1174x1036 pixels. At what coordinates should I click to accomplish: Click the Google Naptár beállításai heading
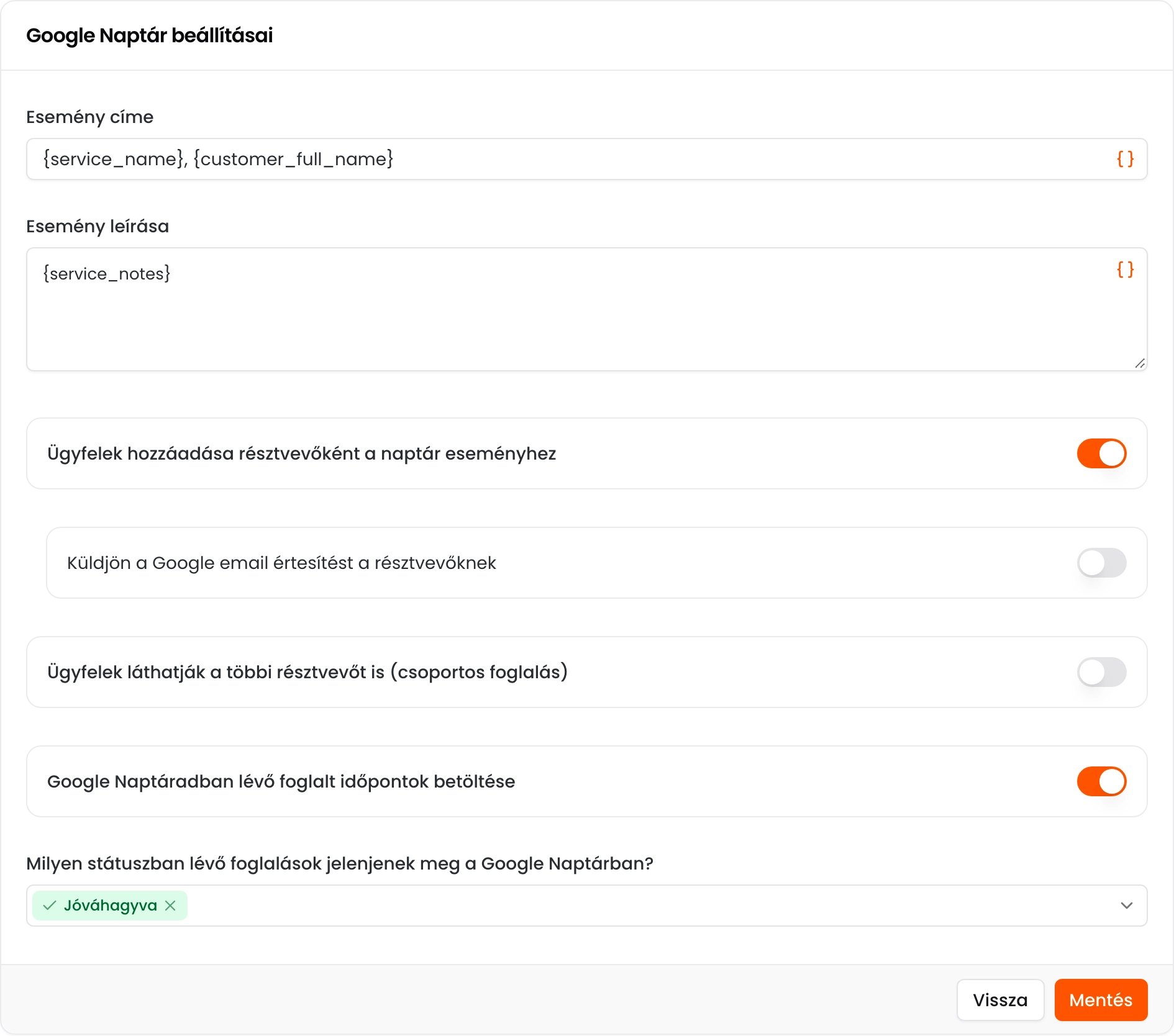coord(150,35)
